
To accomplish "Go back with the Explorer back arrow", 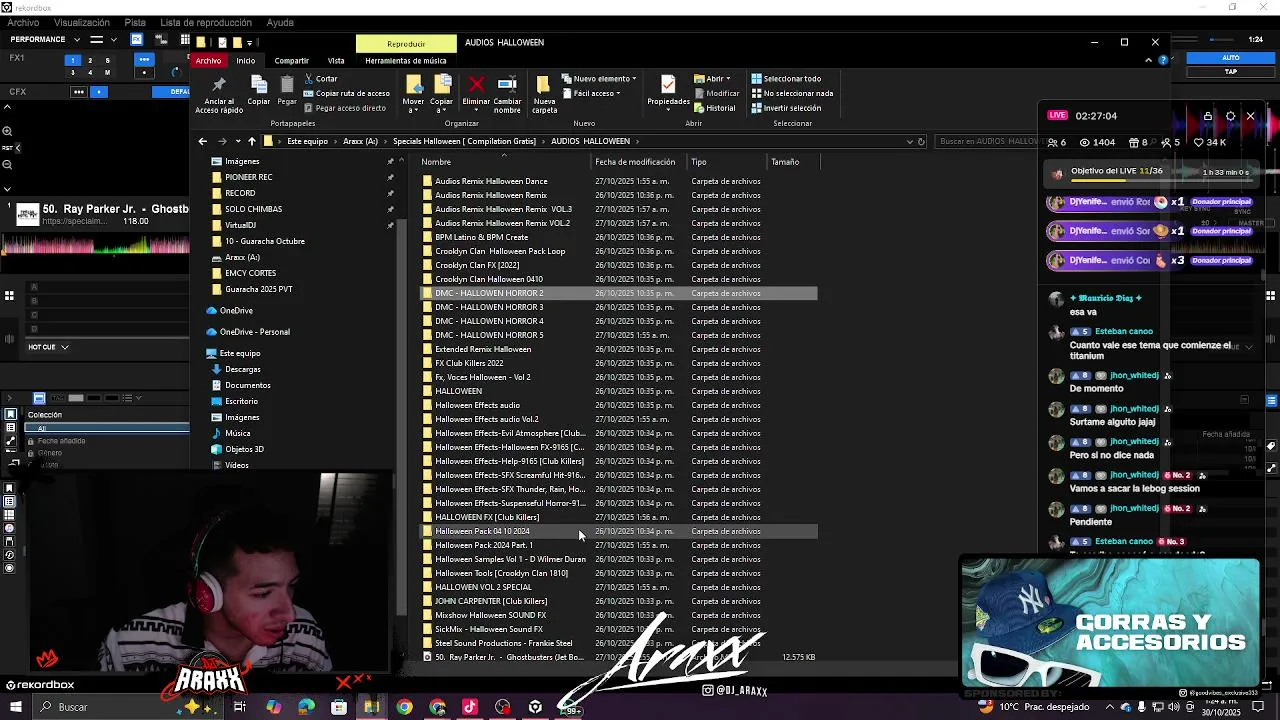I will pyautogui.click(x=203, y=141).
